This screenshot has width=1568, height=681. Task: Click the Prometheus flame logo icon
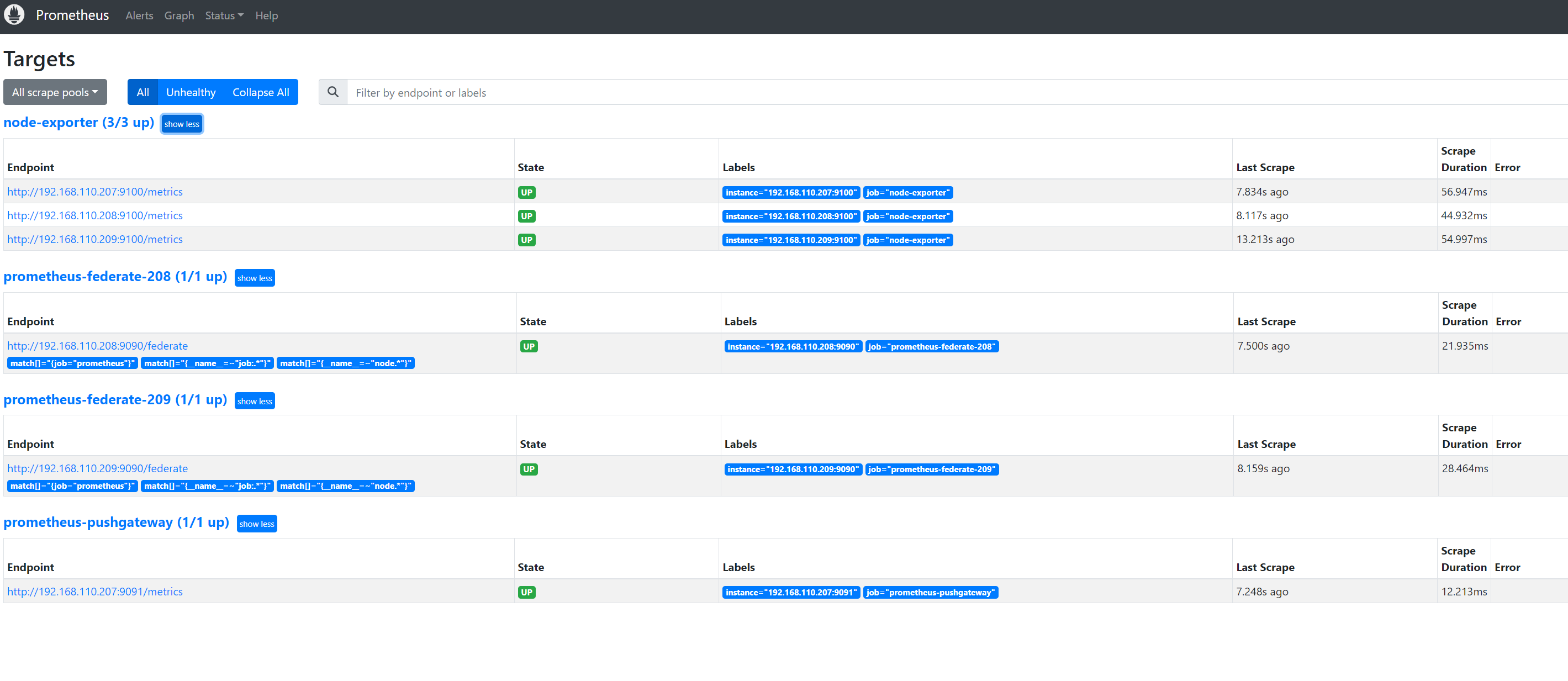tap(14, 14)
